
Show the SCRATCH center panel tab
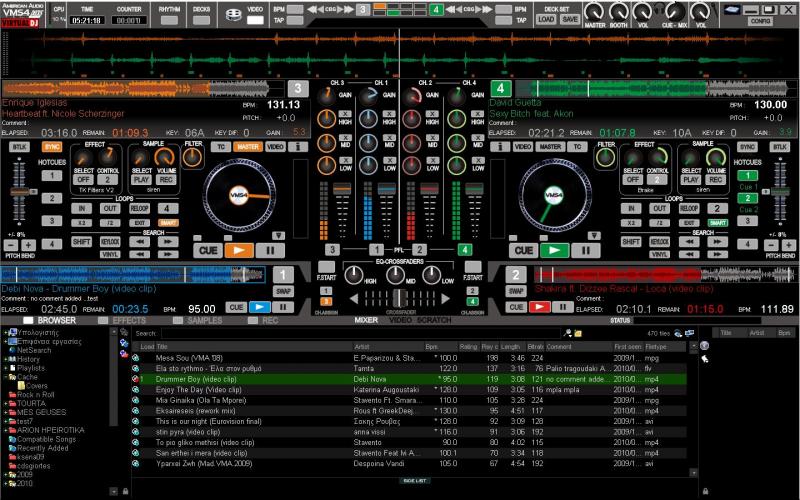[x=434, y=320]
